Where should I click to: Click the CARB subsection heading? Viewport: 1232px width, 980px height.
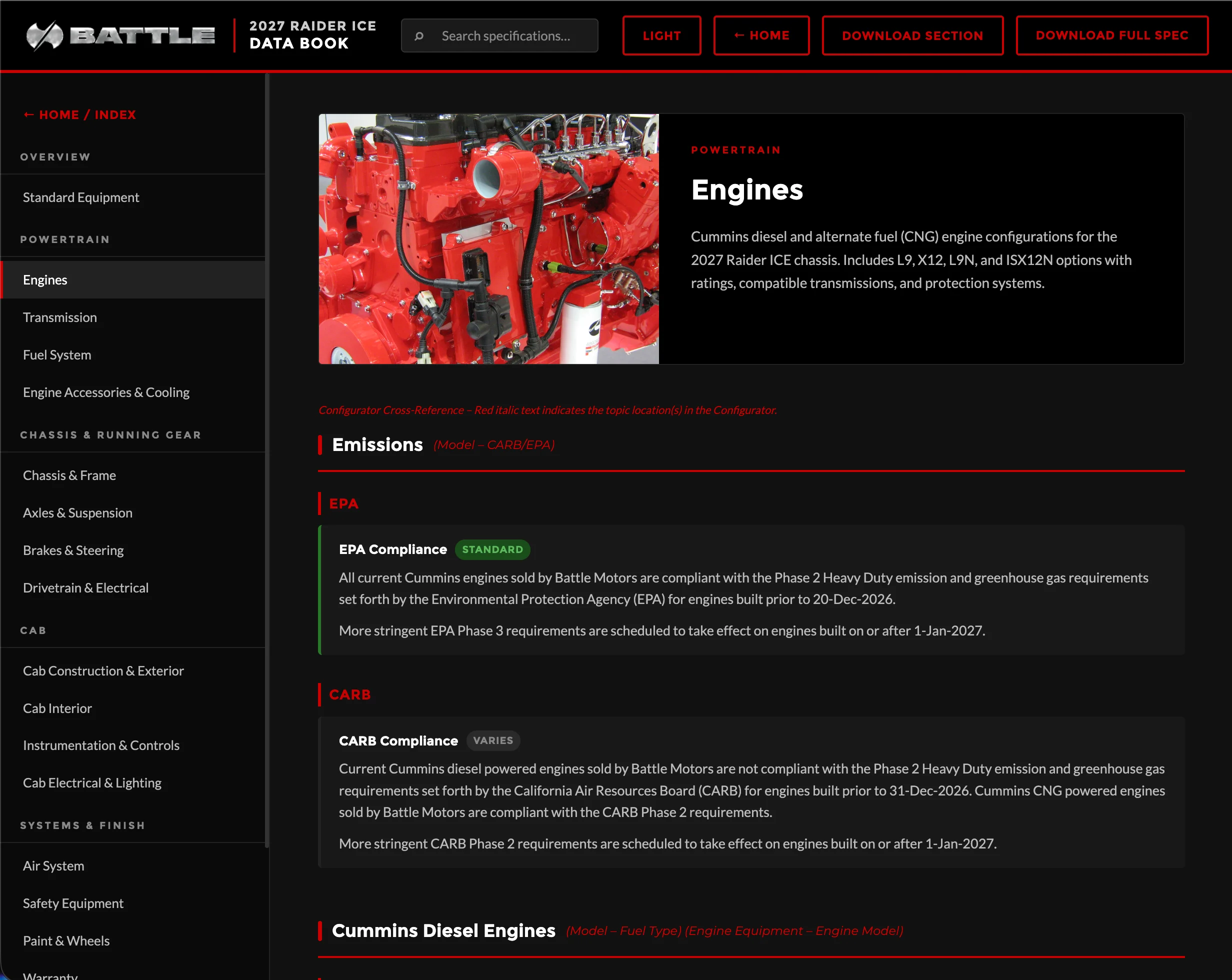coord(349,694)
